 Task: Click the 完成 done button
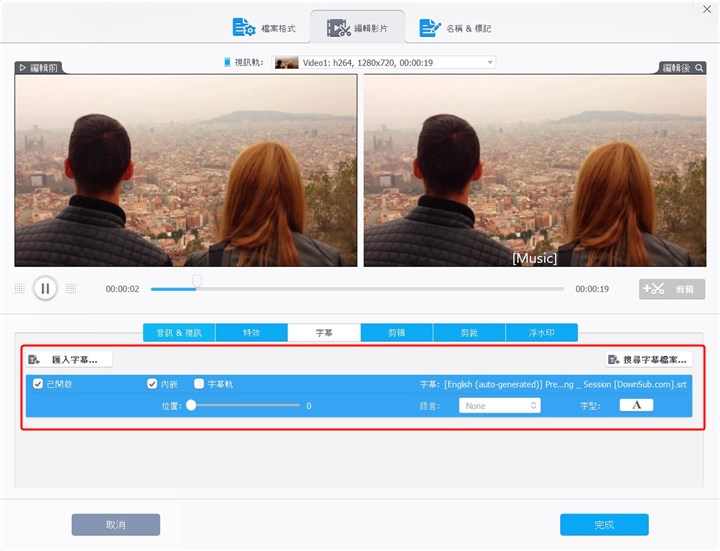604,524
